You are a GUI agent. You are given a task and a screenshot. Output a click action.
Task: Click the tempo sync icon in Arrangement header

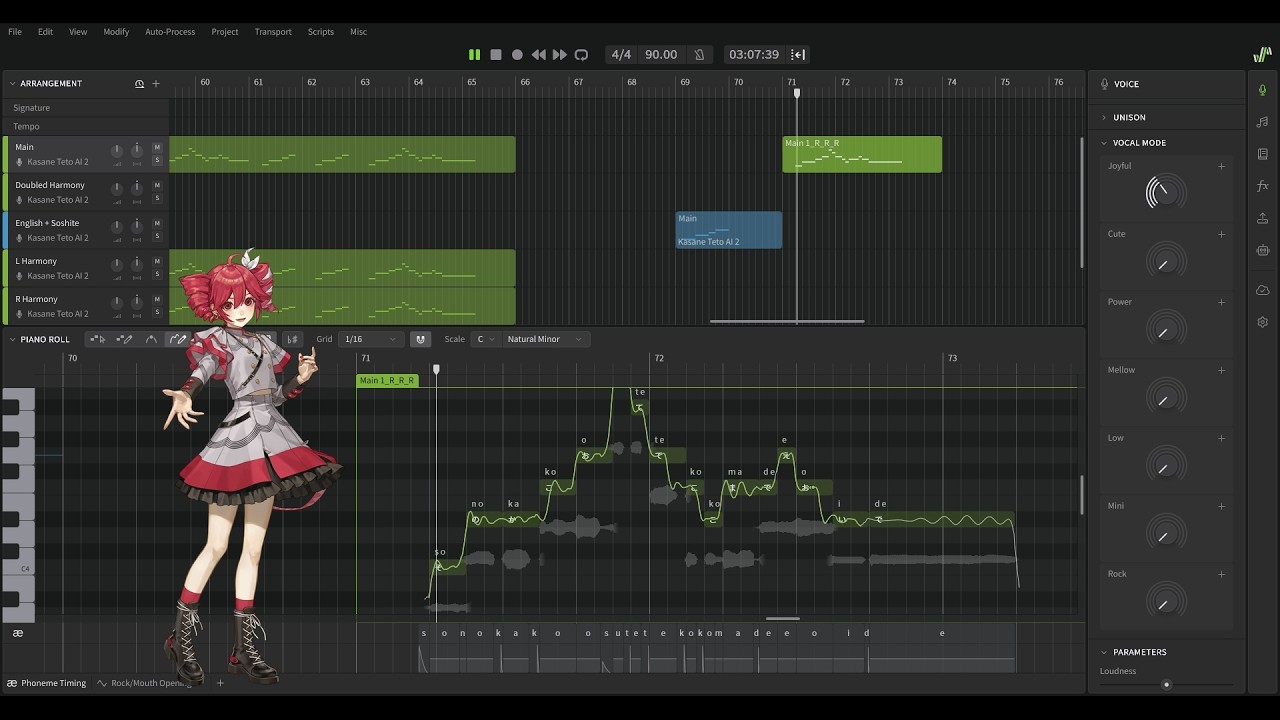[139, 84]
